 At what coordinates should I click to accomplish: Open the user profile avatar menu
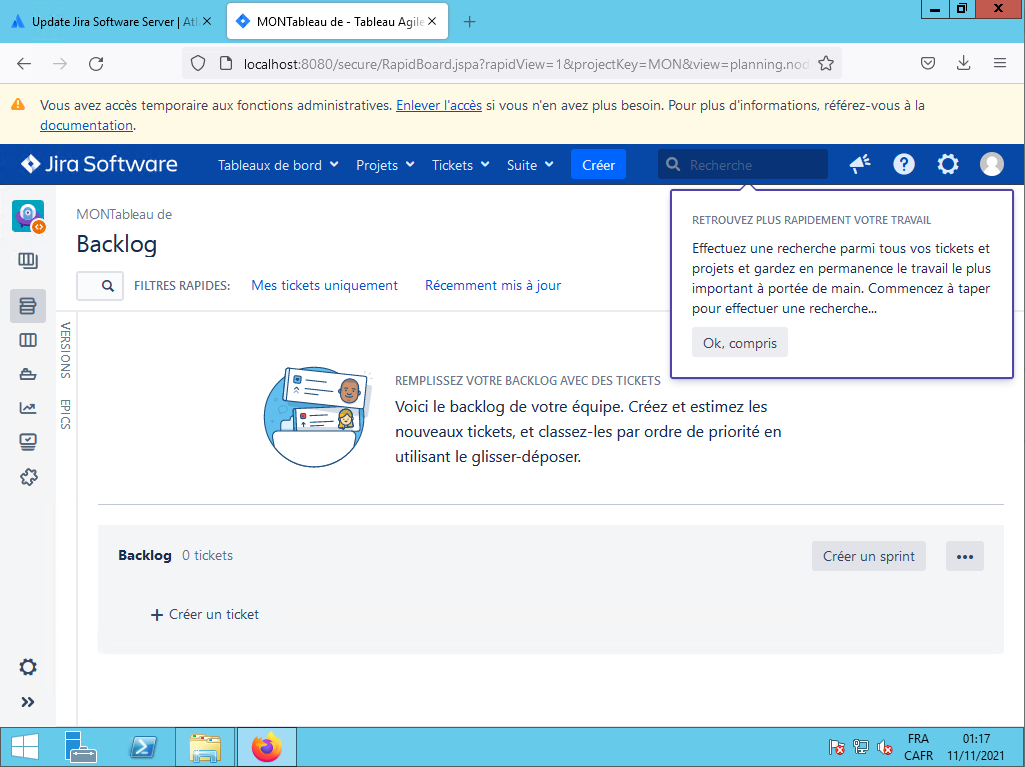click(991, 165)
